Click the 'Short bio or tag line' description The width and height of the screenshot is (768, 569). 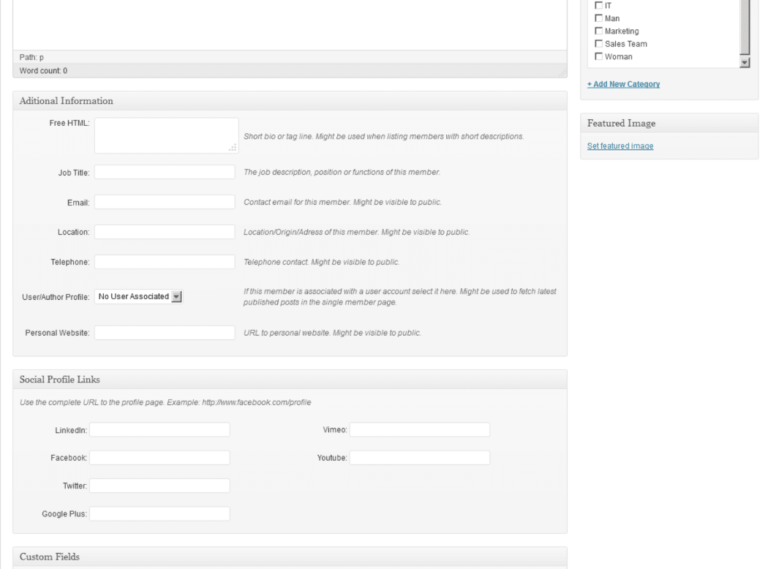coord(384,137)
